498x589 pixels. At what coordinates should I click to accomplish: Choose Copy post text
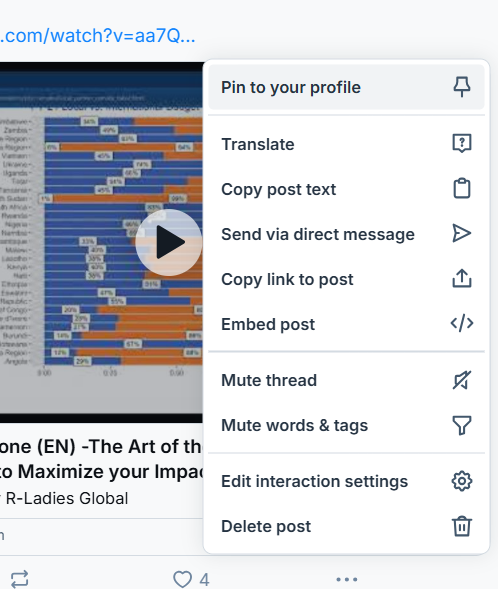pos(346,189)
